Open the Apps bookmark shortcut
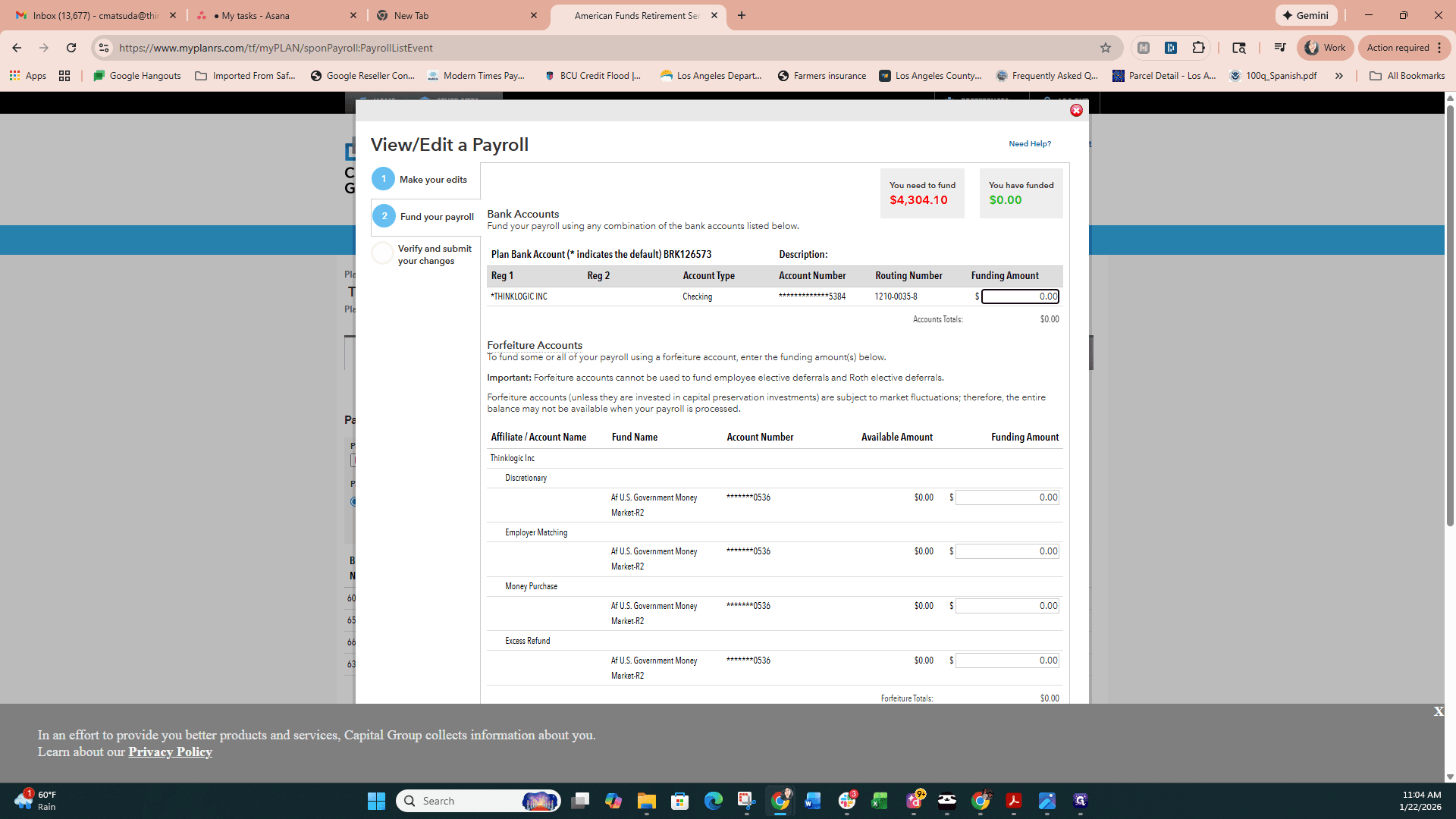The height and width of the screenshot is (819, 1456). tap(28, 76)
